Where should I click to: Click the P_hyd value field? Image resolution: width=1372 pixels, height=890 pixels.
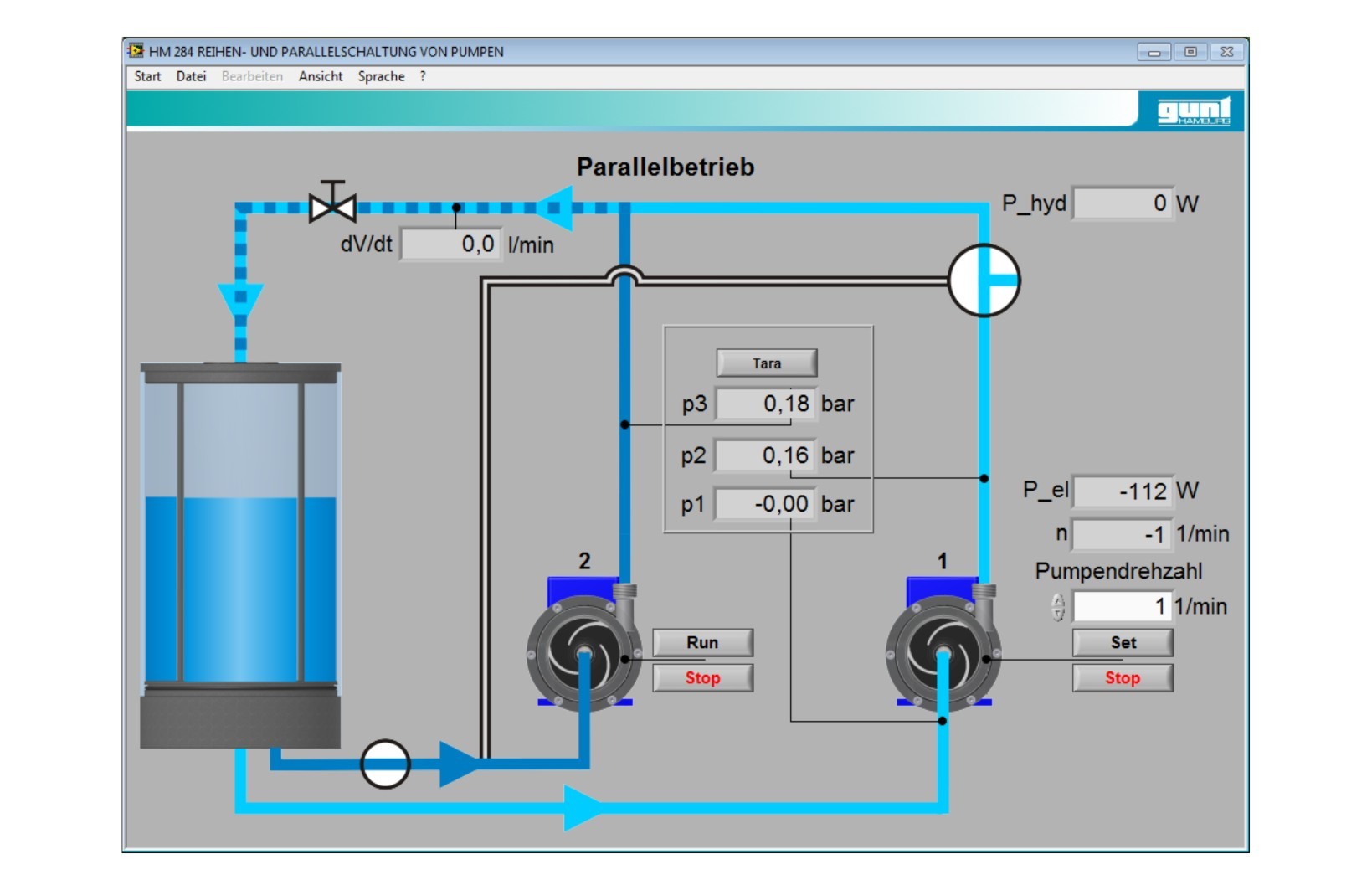1123,203
